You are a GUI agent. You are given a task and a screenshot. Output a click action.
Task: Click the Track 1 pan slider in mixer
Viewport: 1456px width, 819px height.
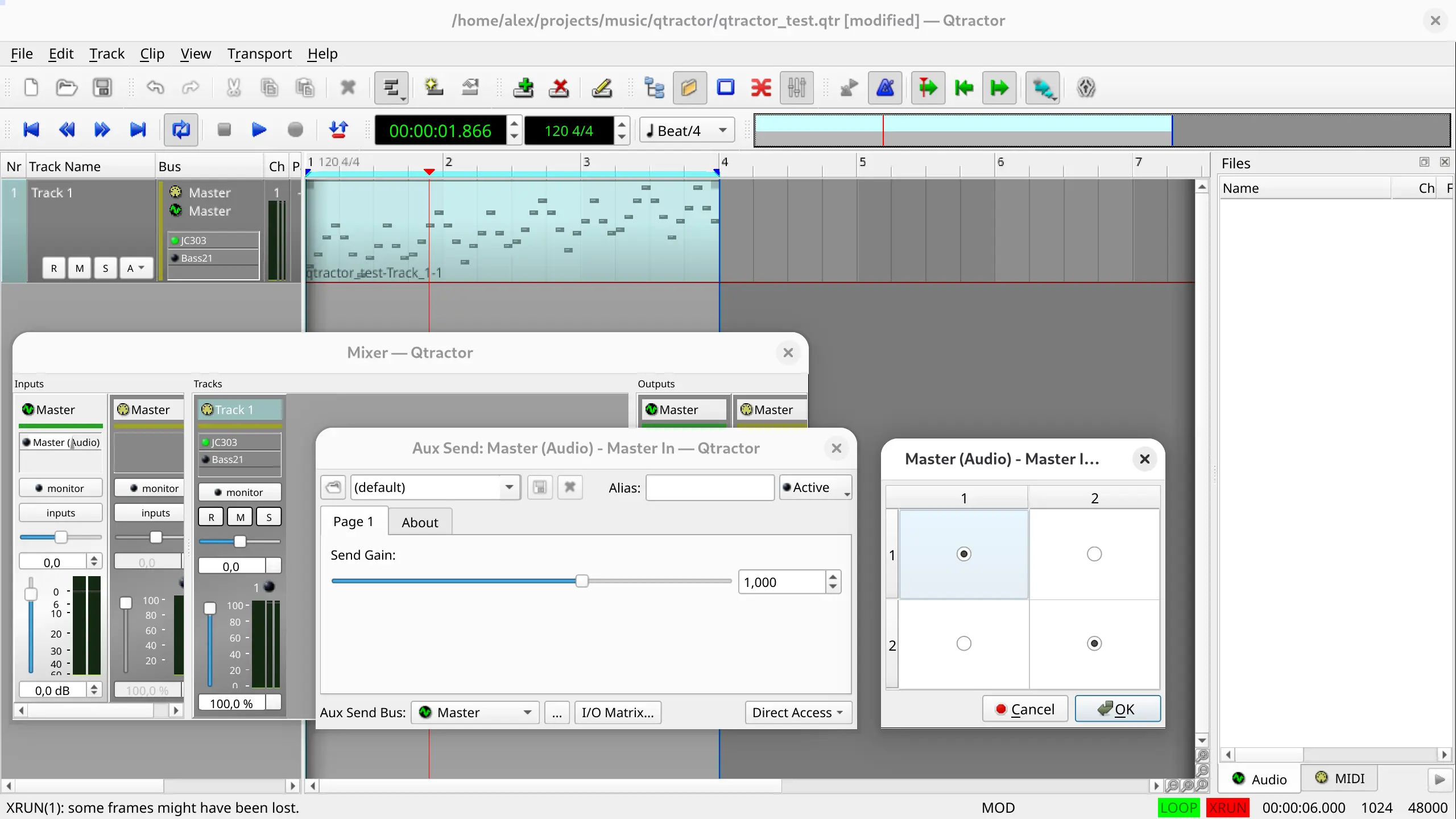tap(239, 541)
